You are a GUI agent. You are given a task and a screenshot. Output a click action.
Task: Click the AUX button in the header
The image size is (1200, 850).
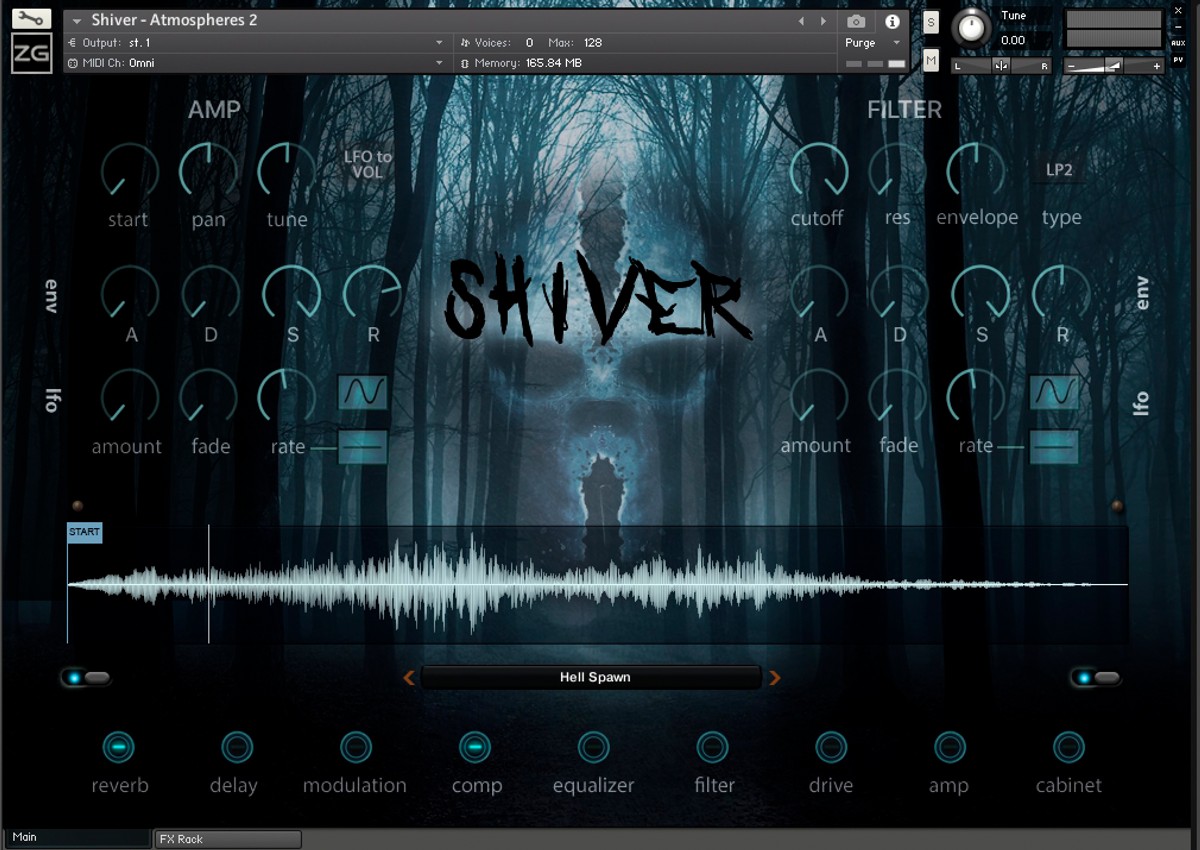click(1178, 43)
